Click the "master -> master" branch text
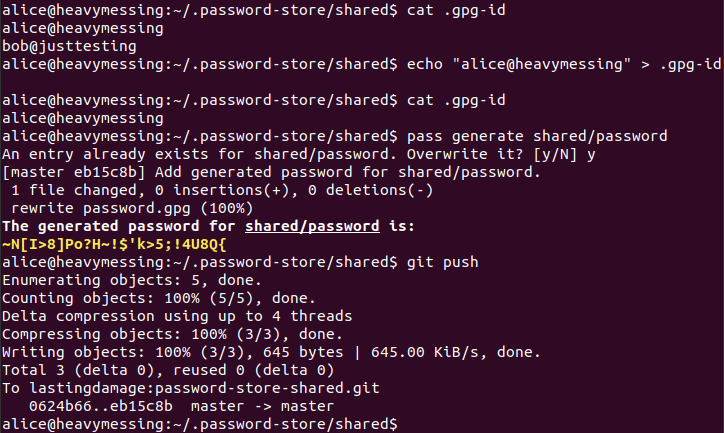This screenshot has height=433, width=724. [262, 406]
